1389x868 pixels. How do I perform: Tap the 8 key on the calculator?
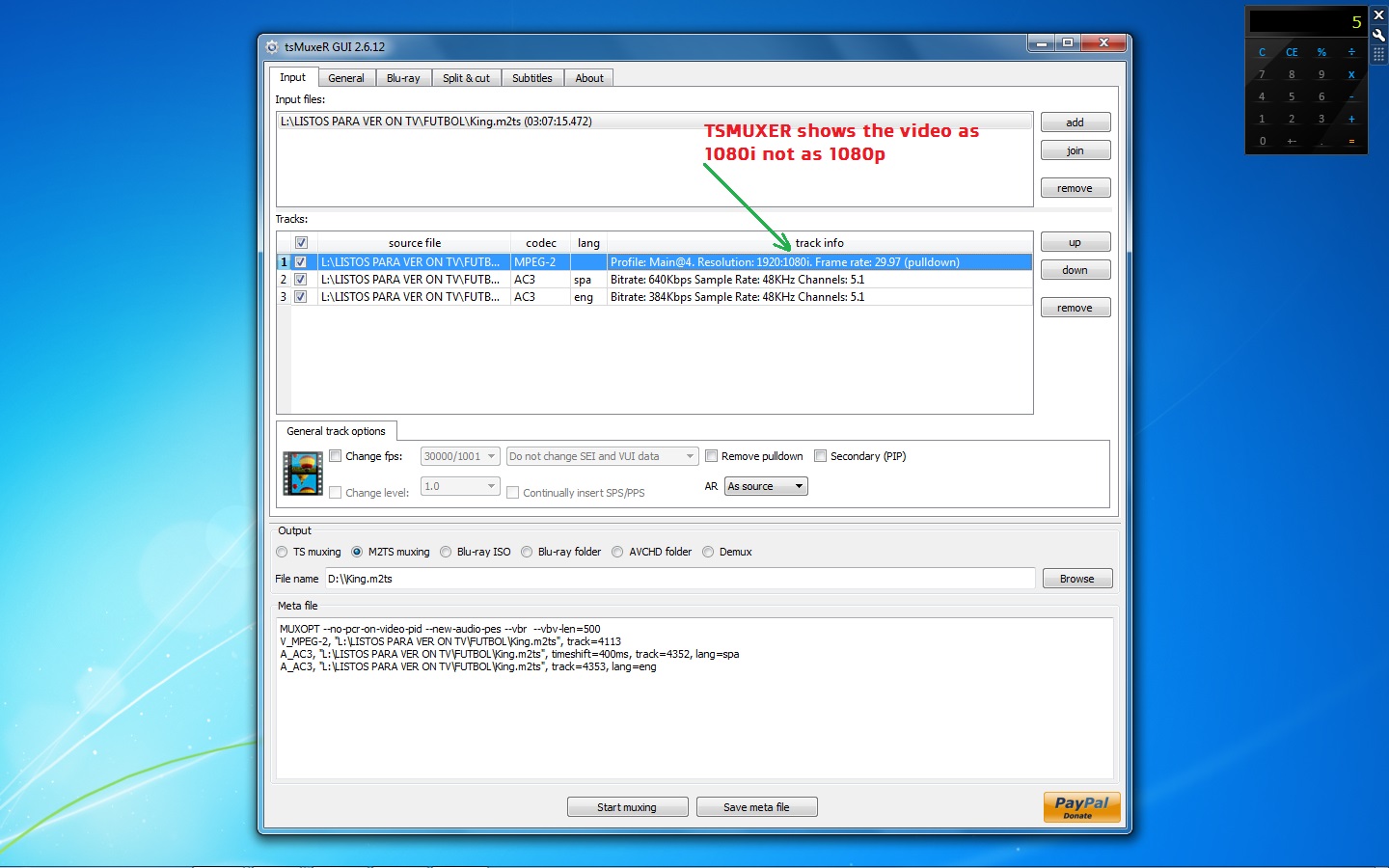coord(1292,74)
